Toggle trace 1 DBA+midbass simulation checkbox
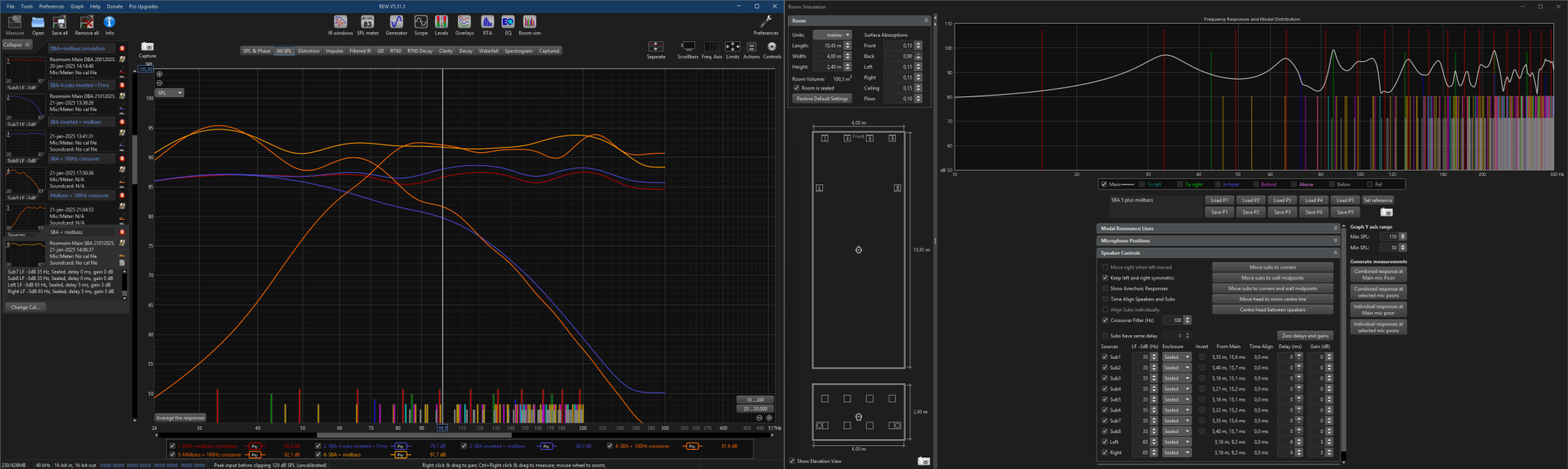 click(x=172, y=445)
